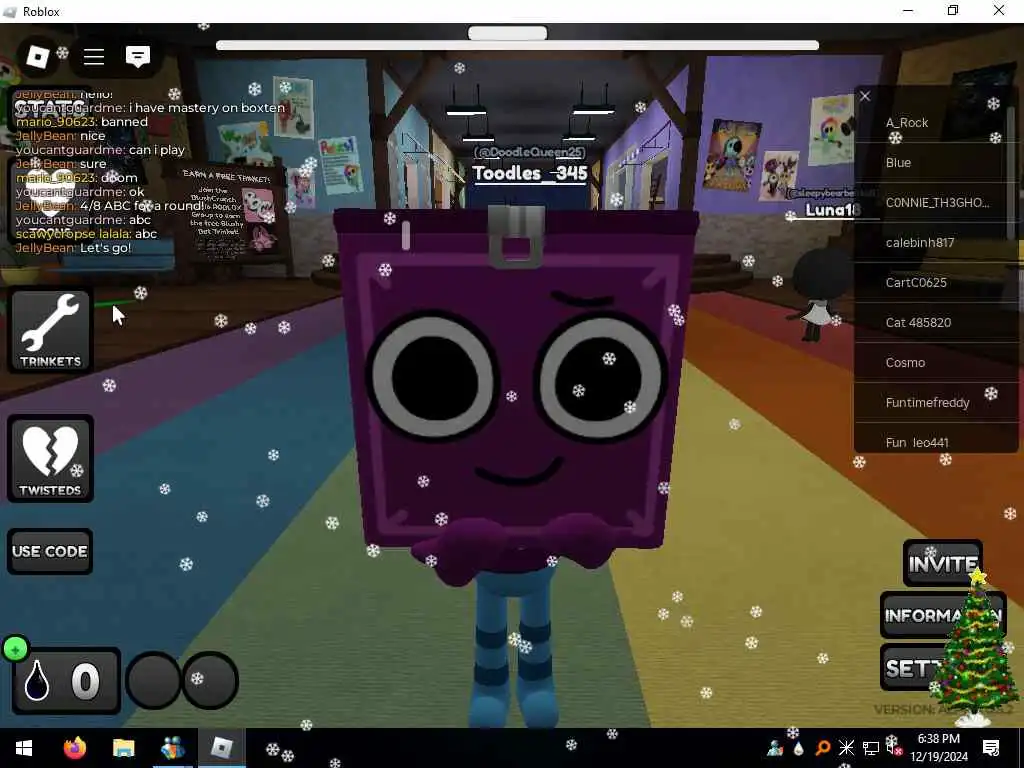Viewport: 1024px width, 768px height.
Task: Open the clock showing 6:38 PM
Action: click(x=938, y=748)
